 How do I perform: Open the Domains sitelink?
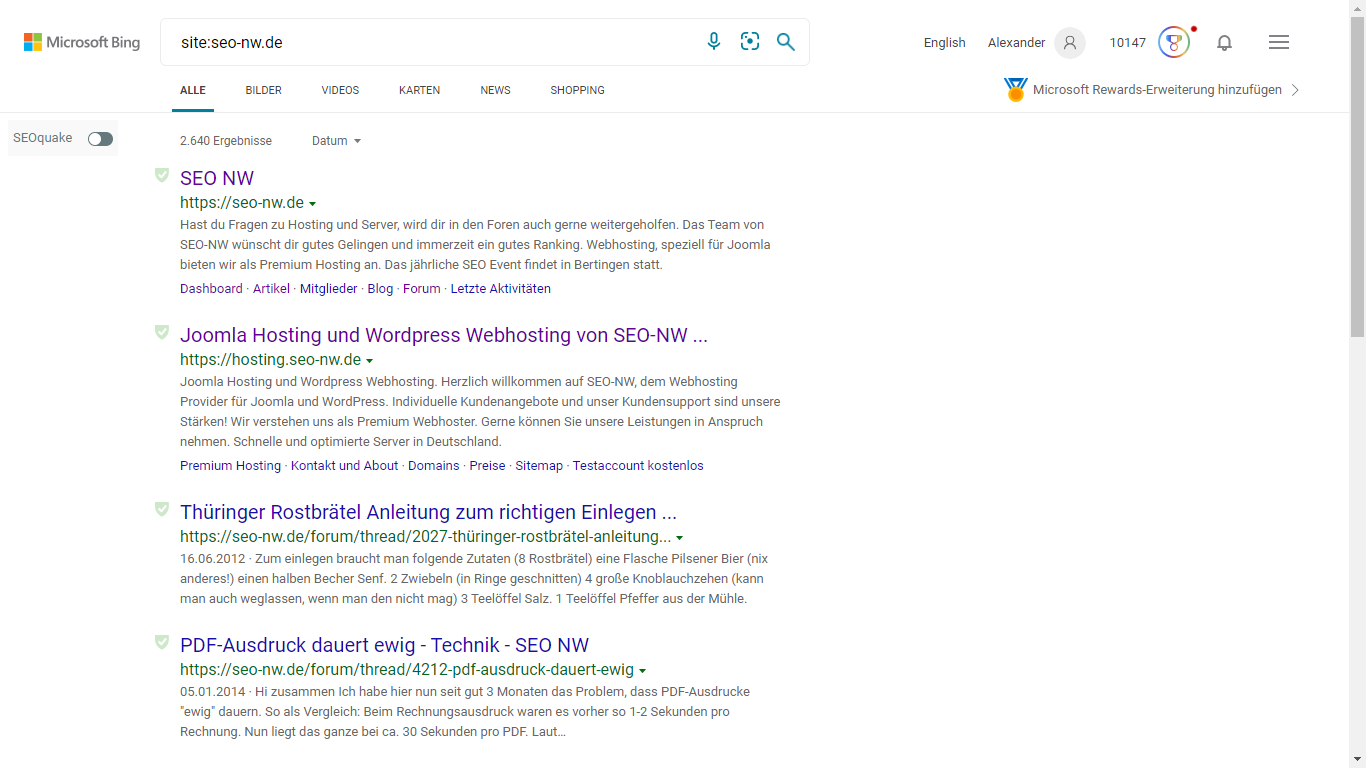click(x=434, y=466)
